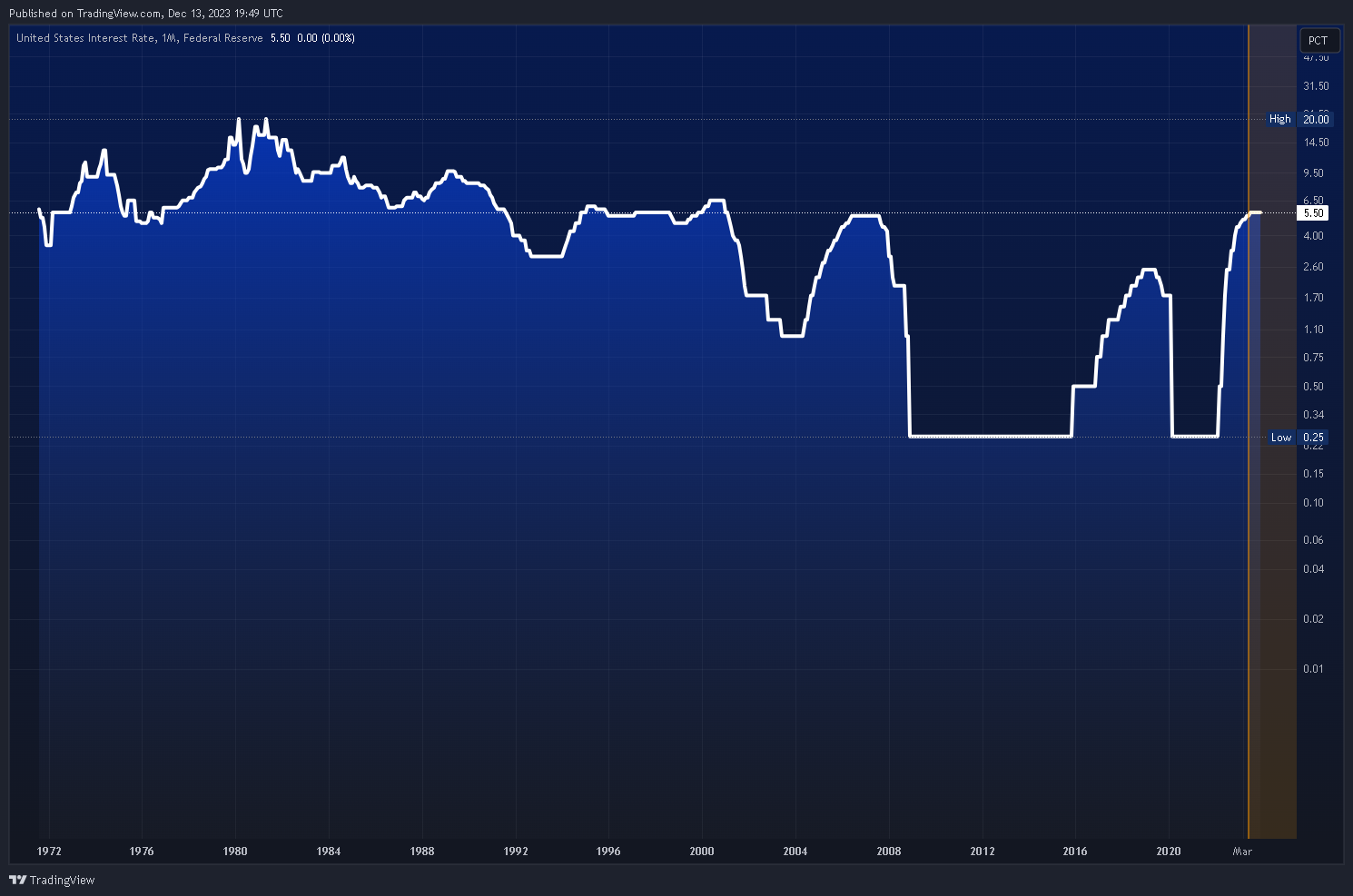Click the 1976 time axis label
This screenshot has width=1353, height=896.
click(142, 852)
